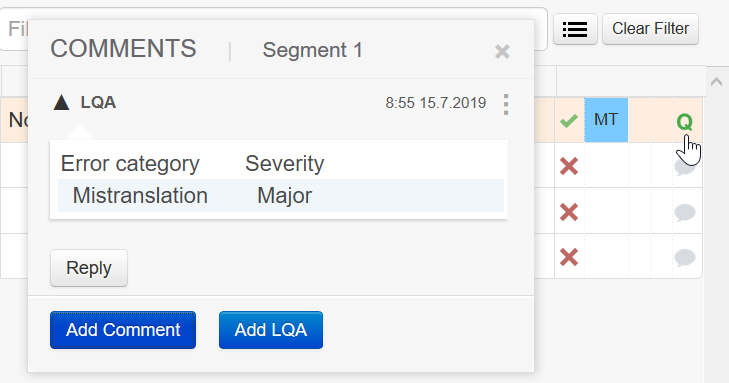Click the green checkmark confirmed status
The width and height of the screenshot is (729, 383).
pos(569,121)
